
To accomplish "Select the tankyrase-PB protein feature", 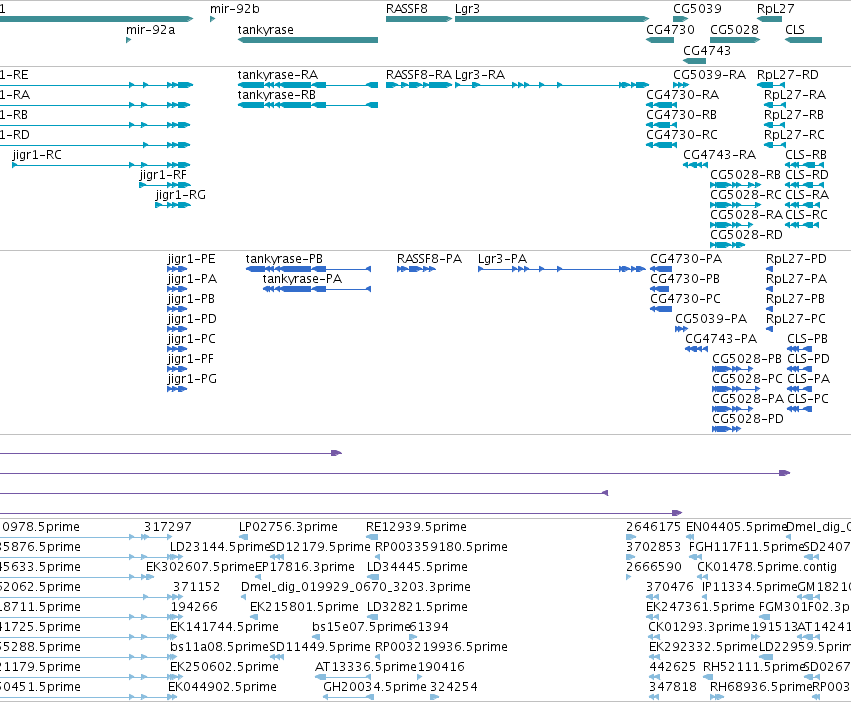I will [x=308, y=269].
